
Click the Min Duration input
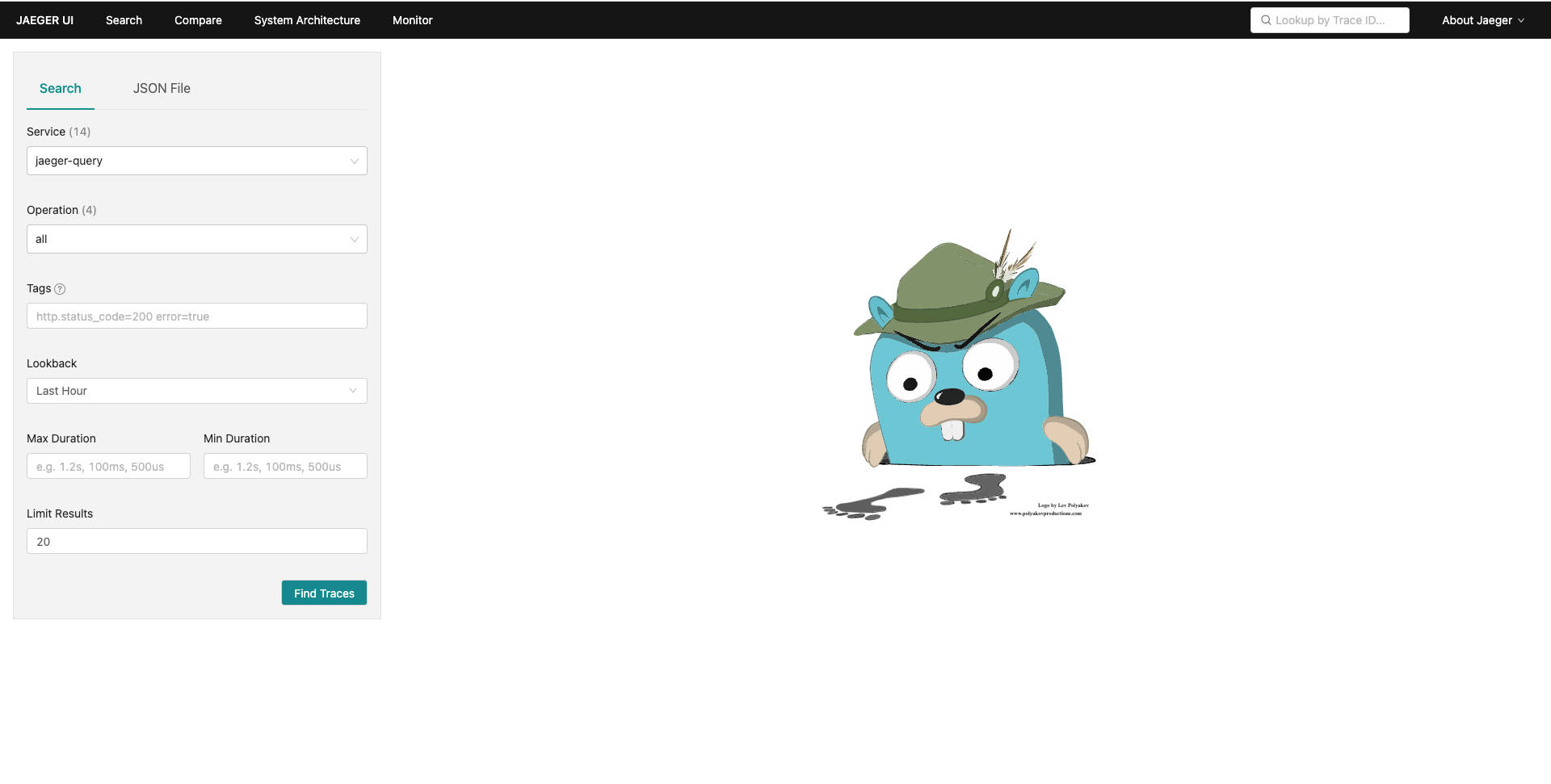coord(285,466)
